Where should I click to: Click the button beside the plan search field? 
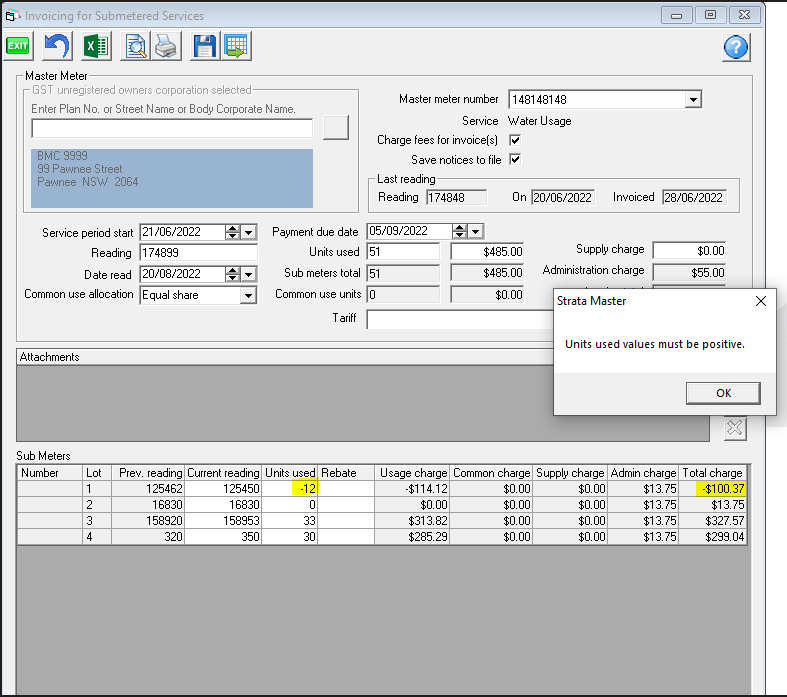335,127
